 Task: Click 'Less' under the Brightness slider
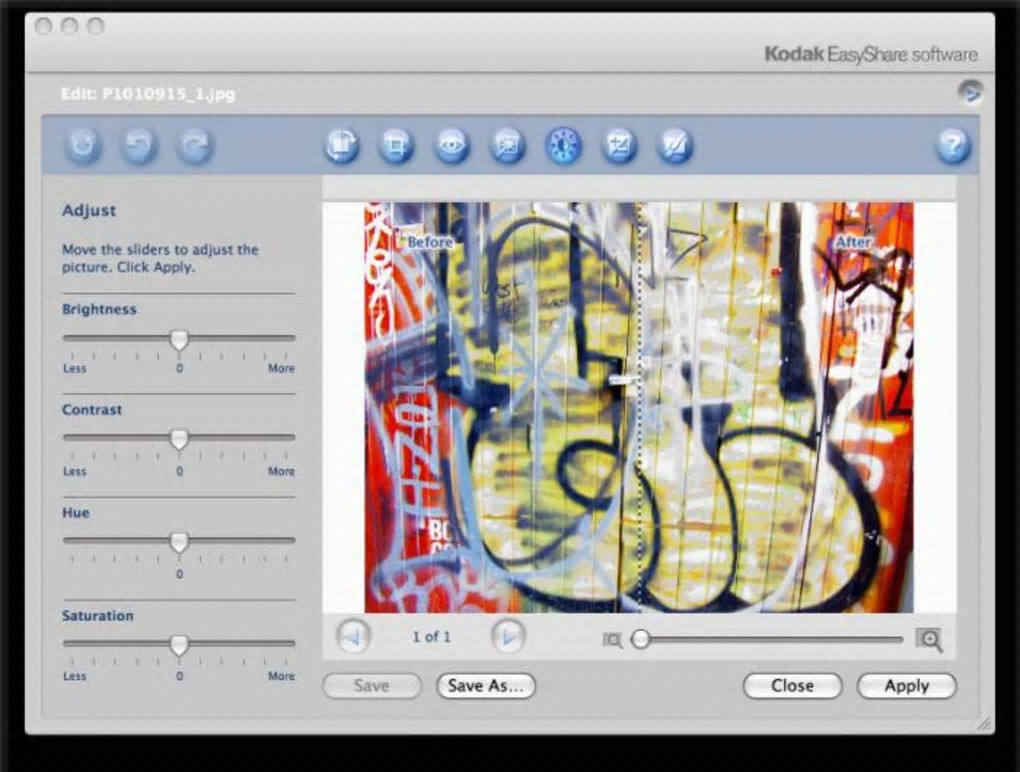(x=74, y=368)
